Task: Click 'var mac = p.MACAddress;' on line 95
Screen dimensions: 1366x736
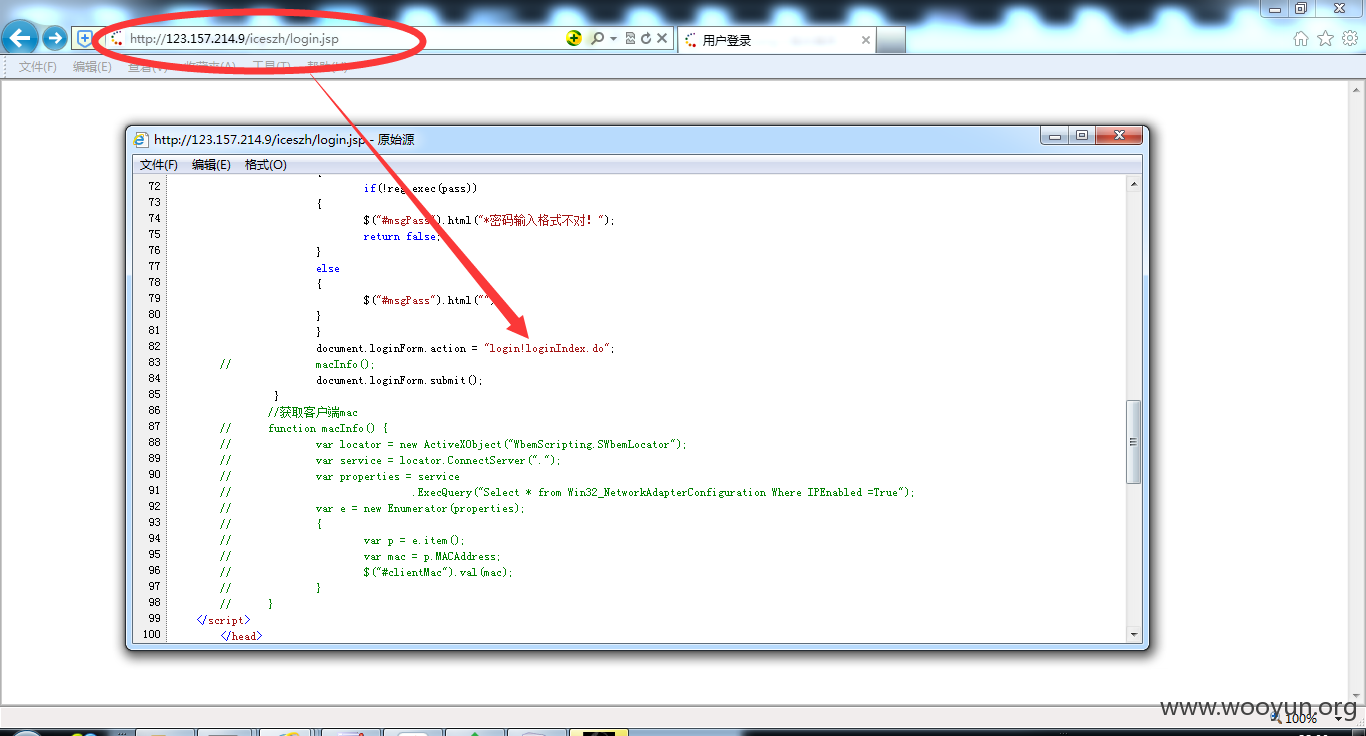Action: (x=432, y=556)
